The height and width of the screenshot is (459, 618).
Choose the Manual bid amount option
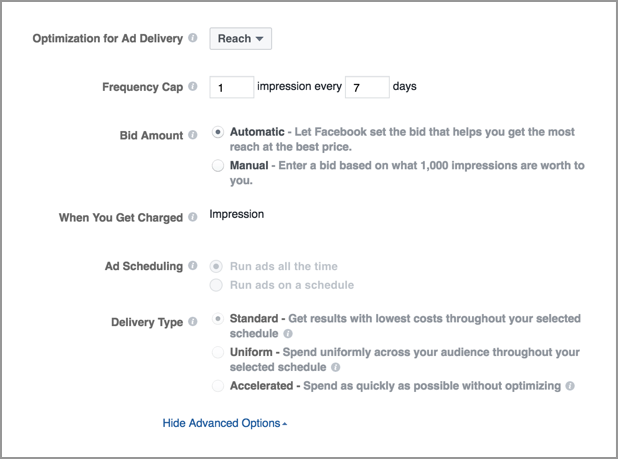(x=218, y=165)
